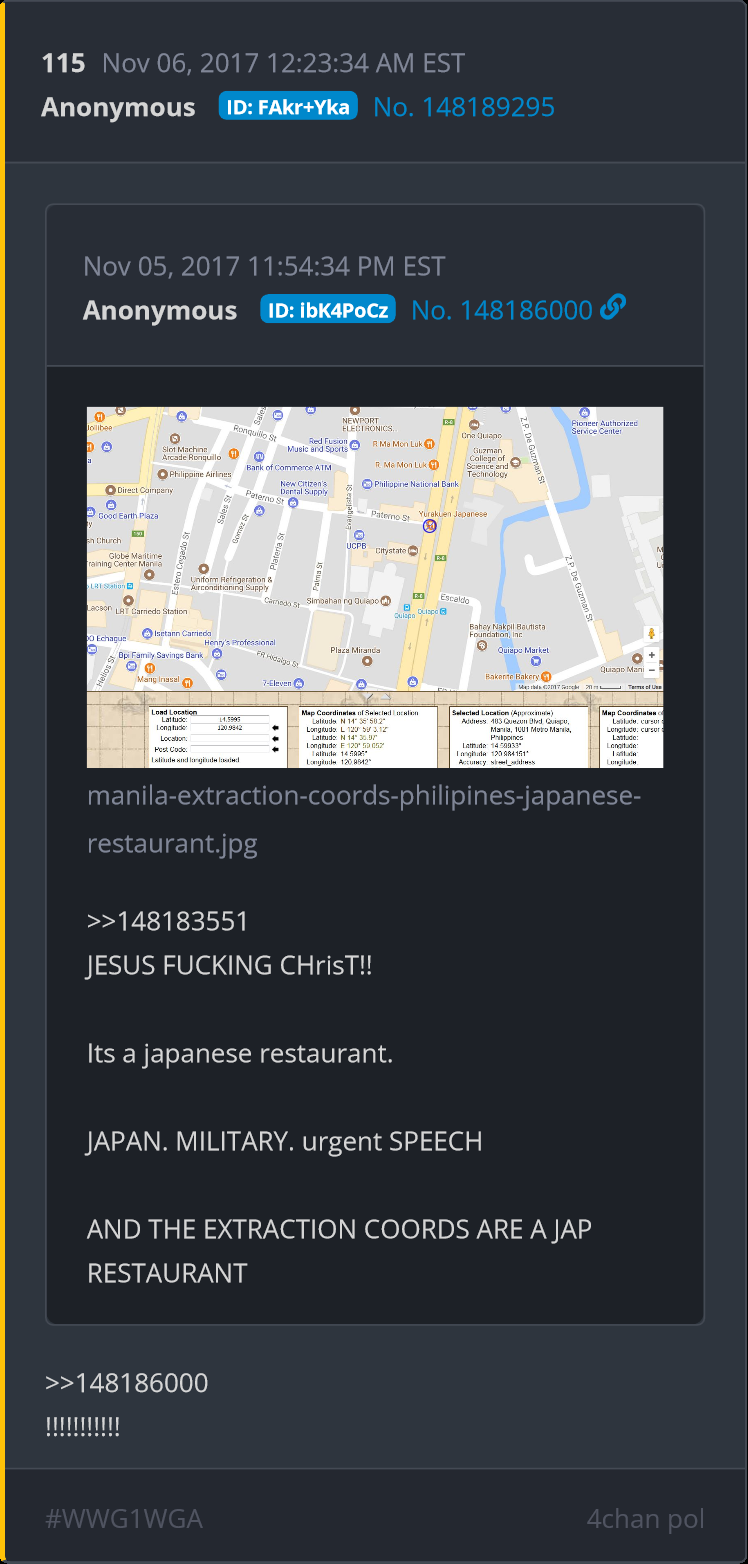Screen dimensions: 748x1564
Task: Click post number 115
Action: click(63, 64)
